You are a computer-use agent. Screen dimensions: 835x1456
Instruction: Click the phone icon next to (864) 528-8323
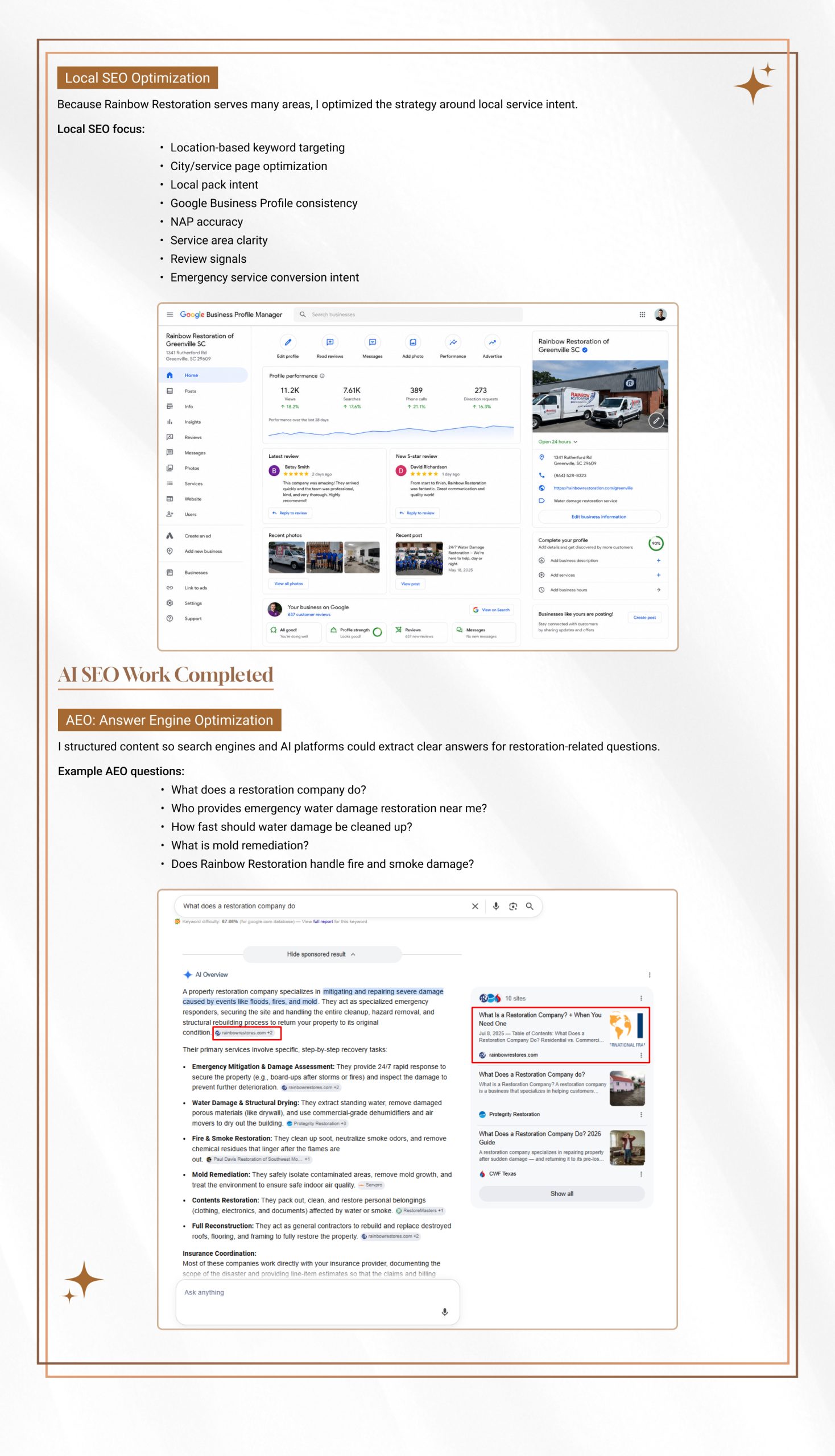click(541, 475)
